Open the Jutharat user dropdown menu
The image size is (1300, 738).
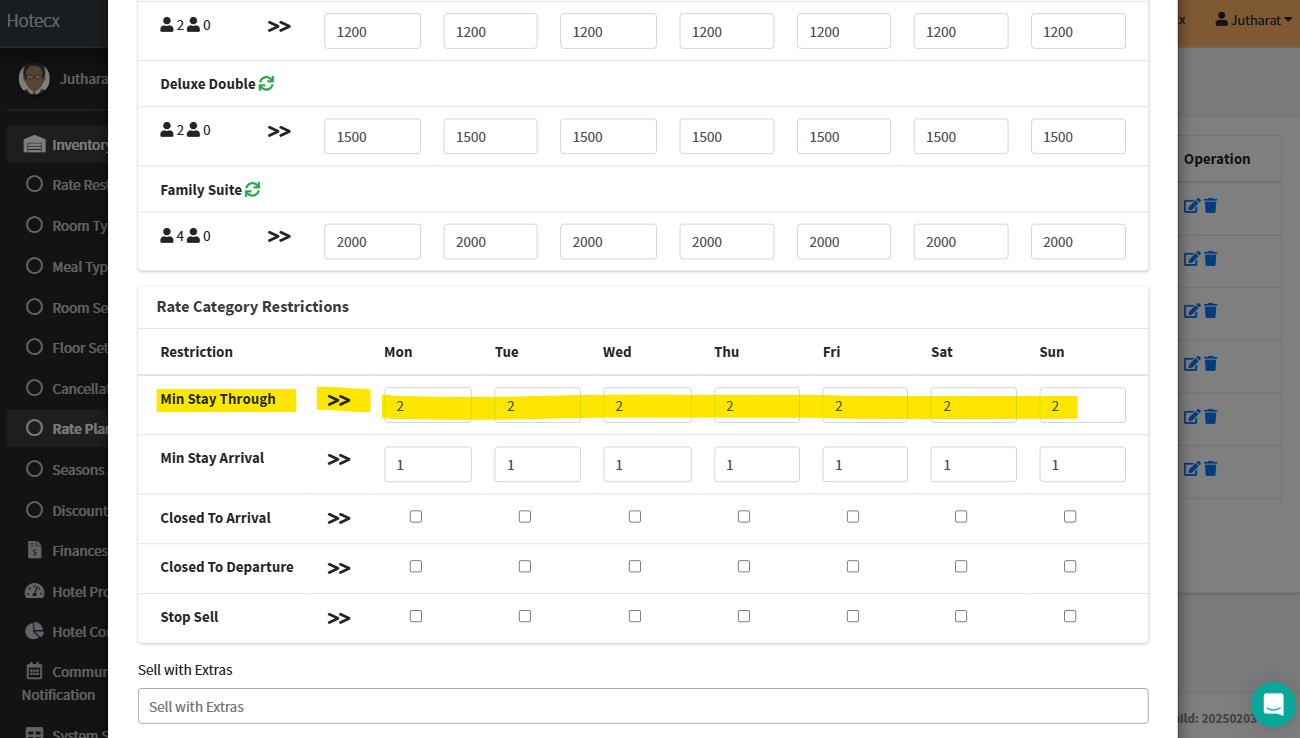pyautogui.click(x=1253, y=20)
